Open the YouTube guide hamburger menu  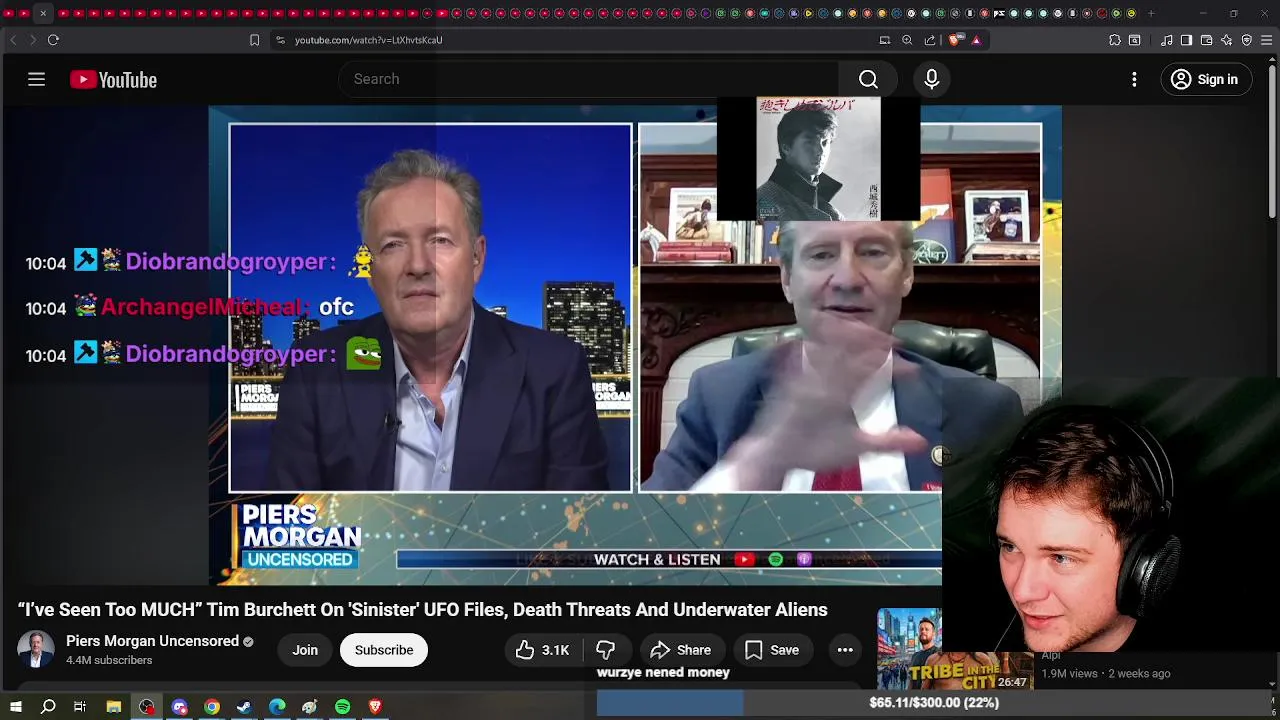[x=36, y=79]
